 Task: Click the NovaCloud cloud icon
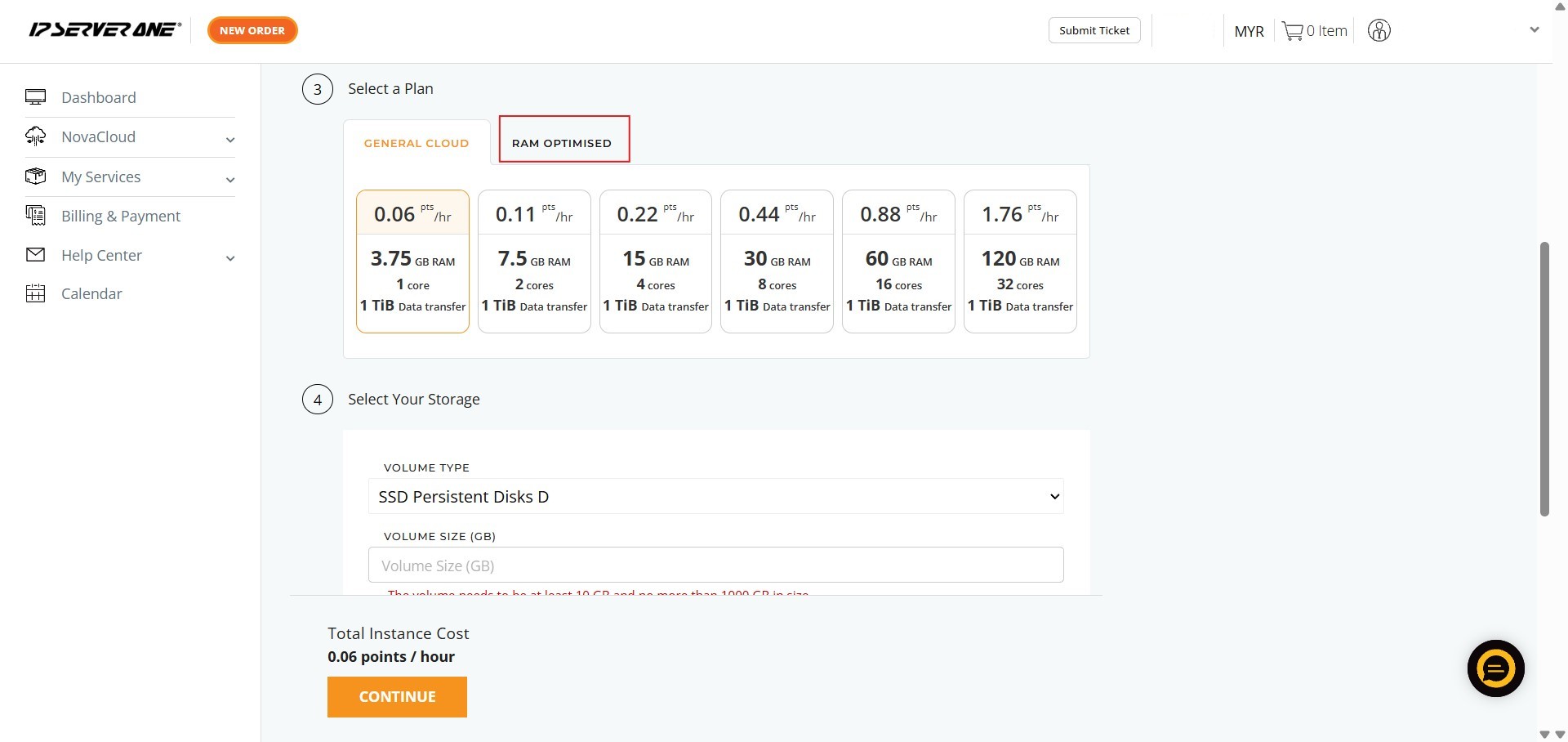(x=35, y=136)
